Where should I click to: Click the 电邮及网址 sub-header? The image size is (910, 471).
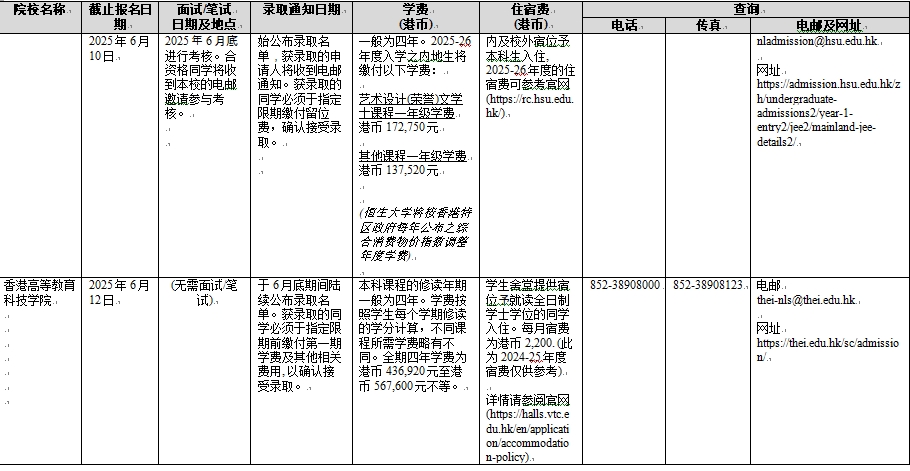pos(829,25)
